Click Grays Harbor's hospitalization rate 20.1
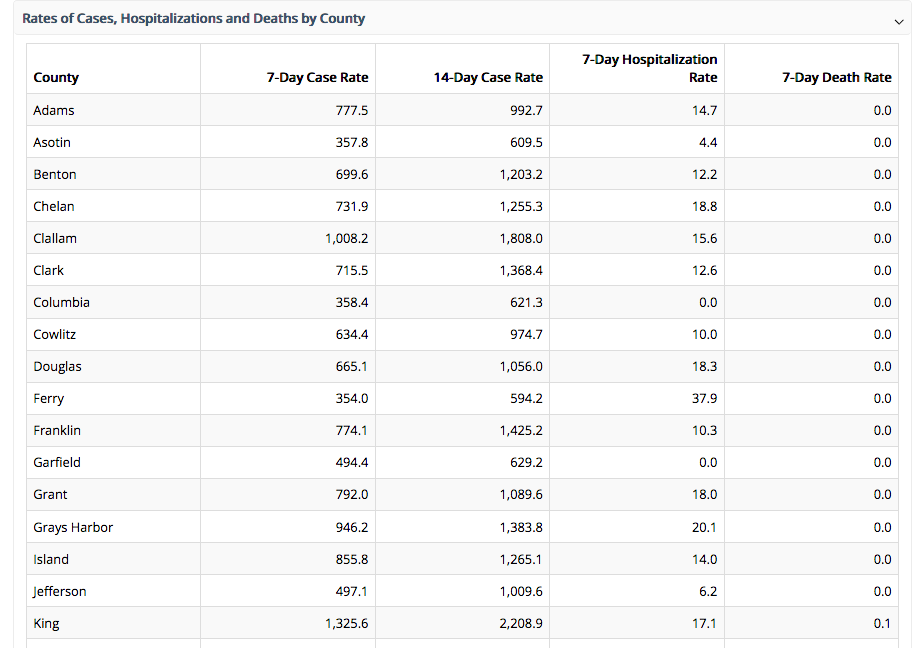Image resolution: width=924 pixels, height=648 pixels. (704, 527)
